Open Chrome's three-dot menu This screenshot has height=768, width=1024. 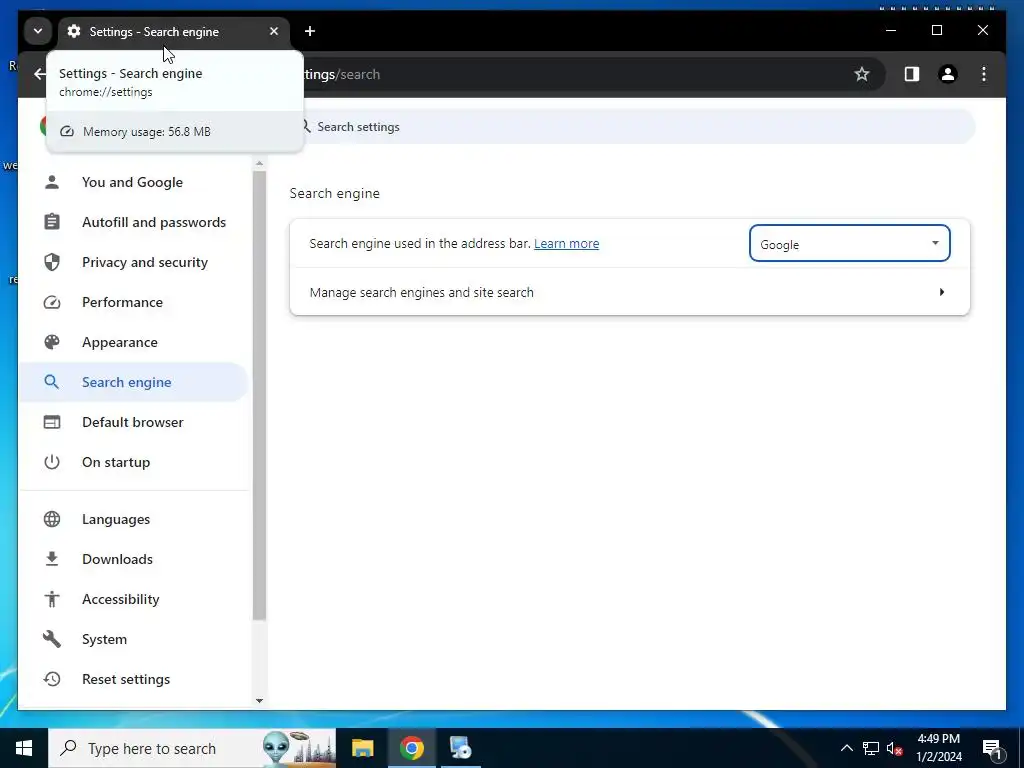point(984,74)
